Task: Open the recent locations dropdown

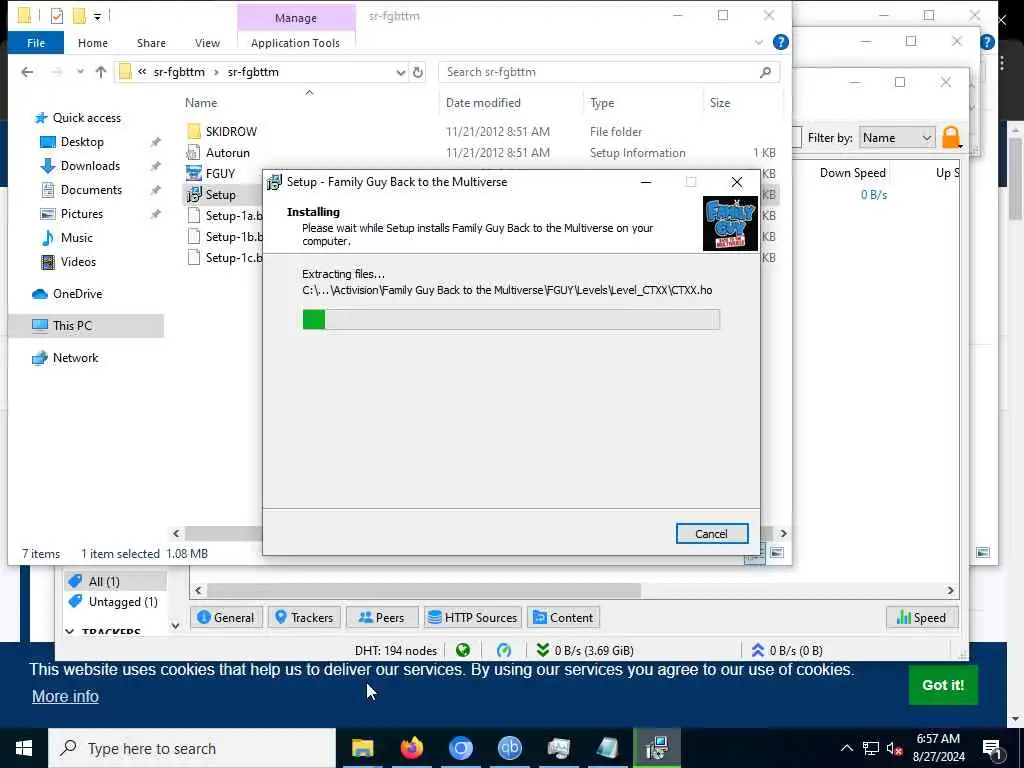Action: (x=80, y=72)
